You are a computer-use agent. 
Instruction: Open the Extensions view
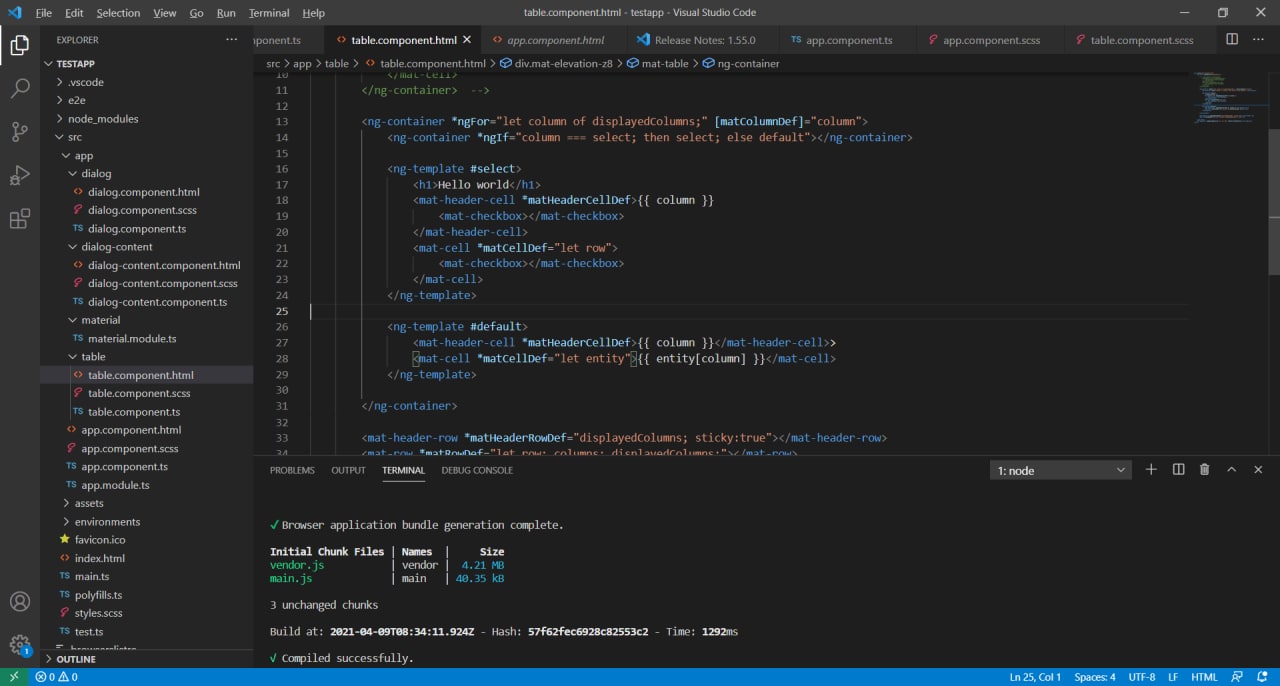[19, 219]
